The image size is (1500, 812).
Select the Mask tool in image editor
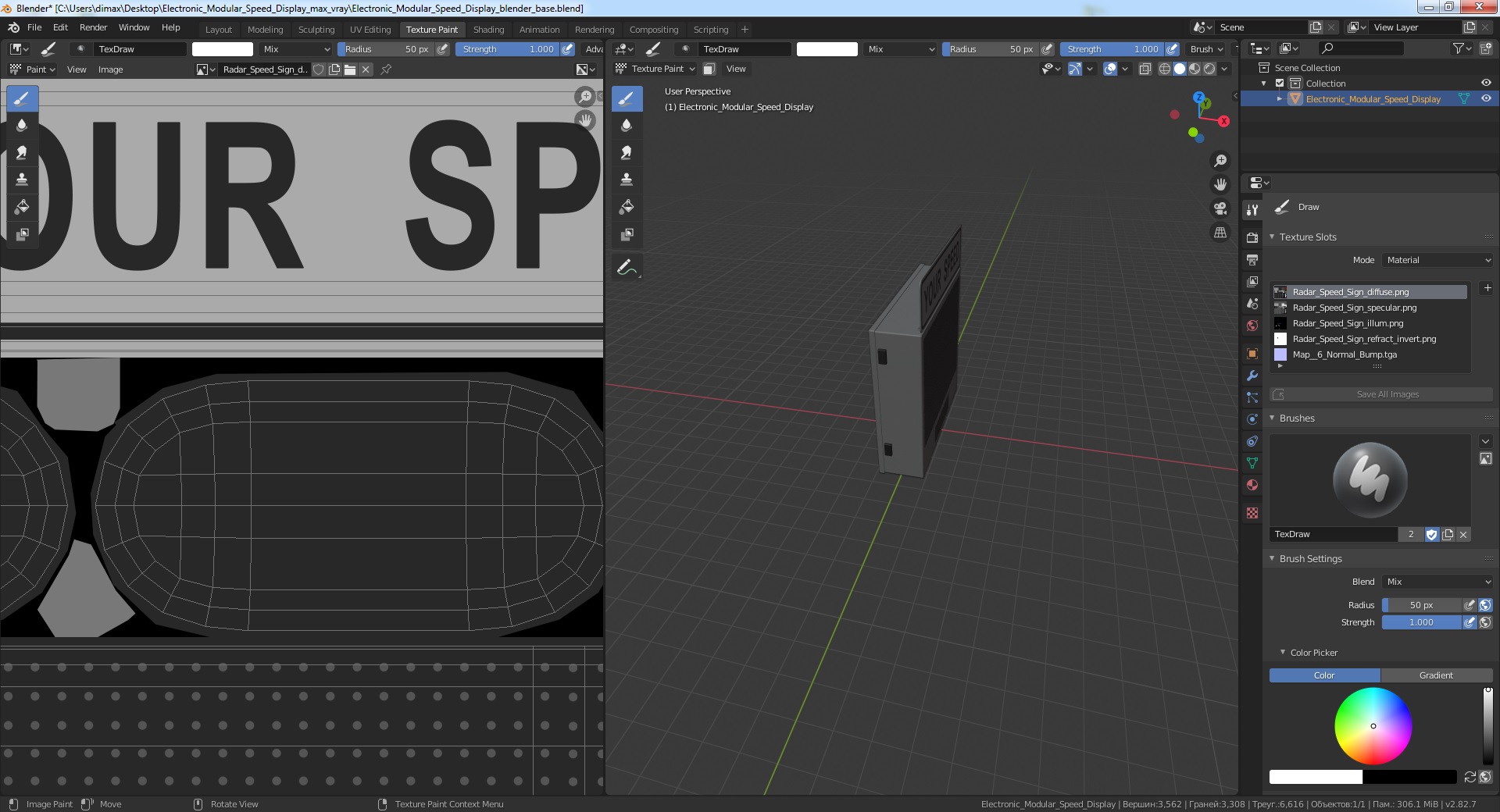coord(22,234)
